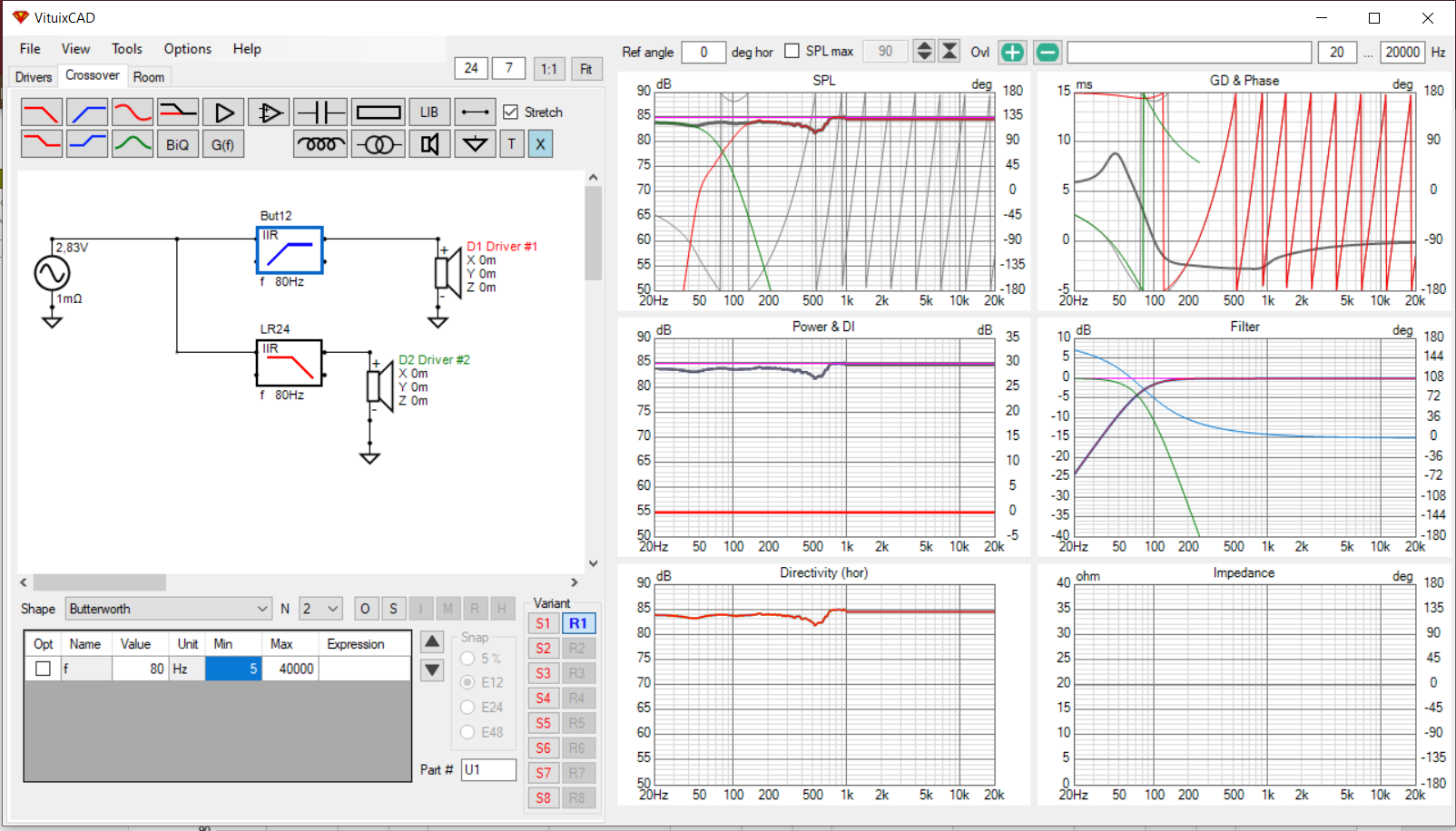Viewport: 1456px width, 831px height.
Task: Switch to the Drivers tab
Action: 34,77
